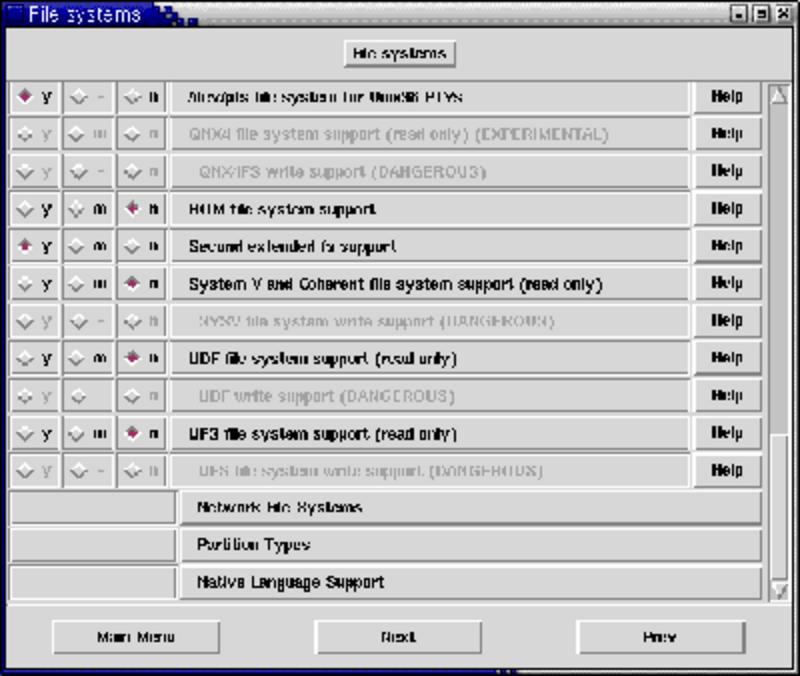Enable System V and Coherent support as 'y'

[35, 284]
